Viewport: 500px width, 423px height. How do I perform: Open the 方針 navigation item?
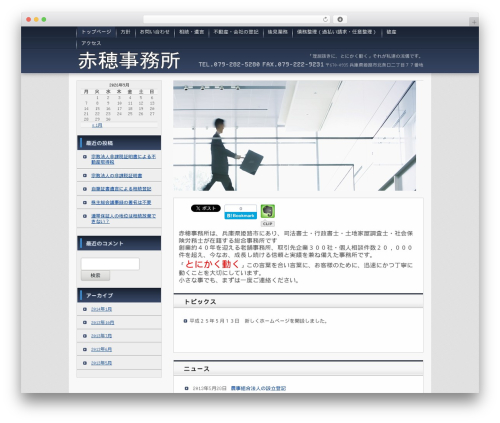[x=125, y=32]
